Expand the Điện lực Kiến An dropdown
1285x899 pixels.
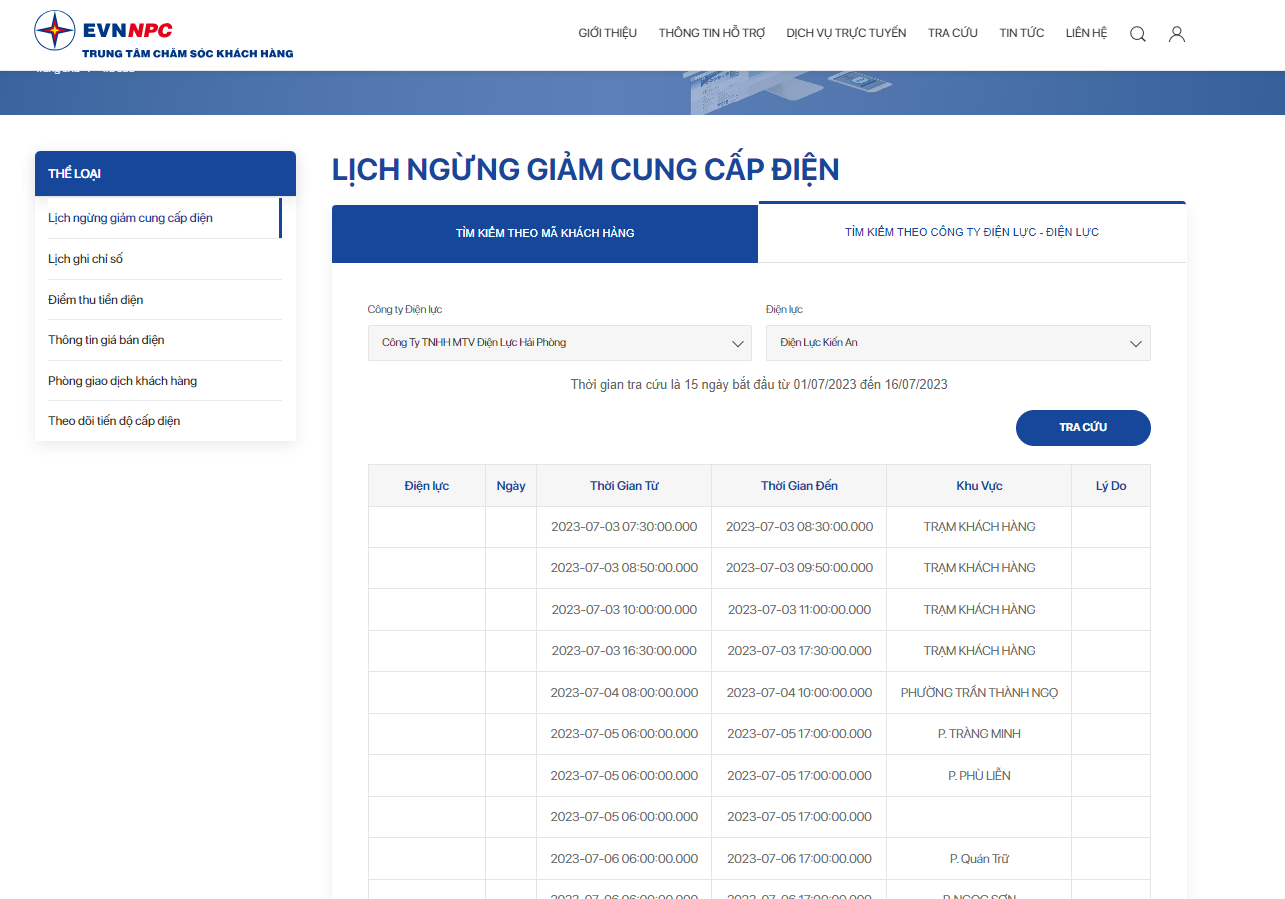tap(958, 343)
